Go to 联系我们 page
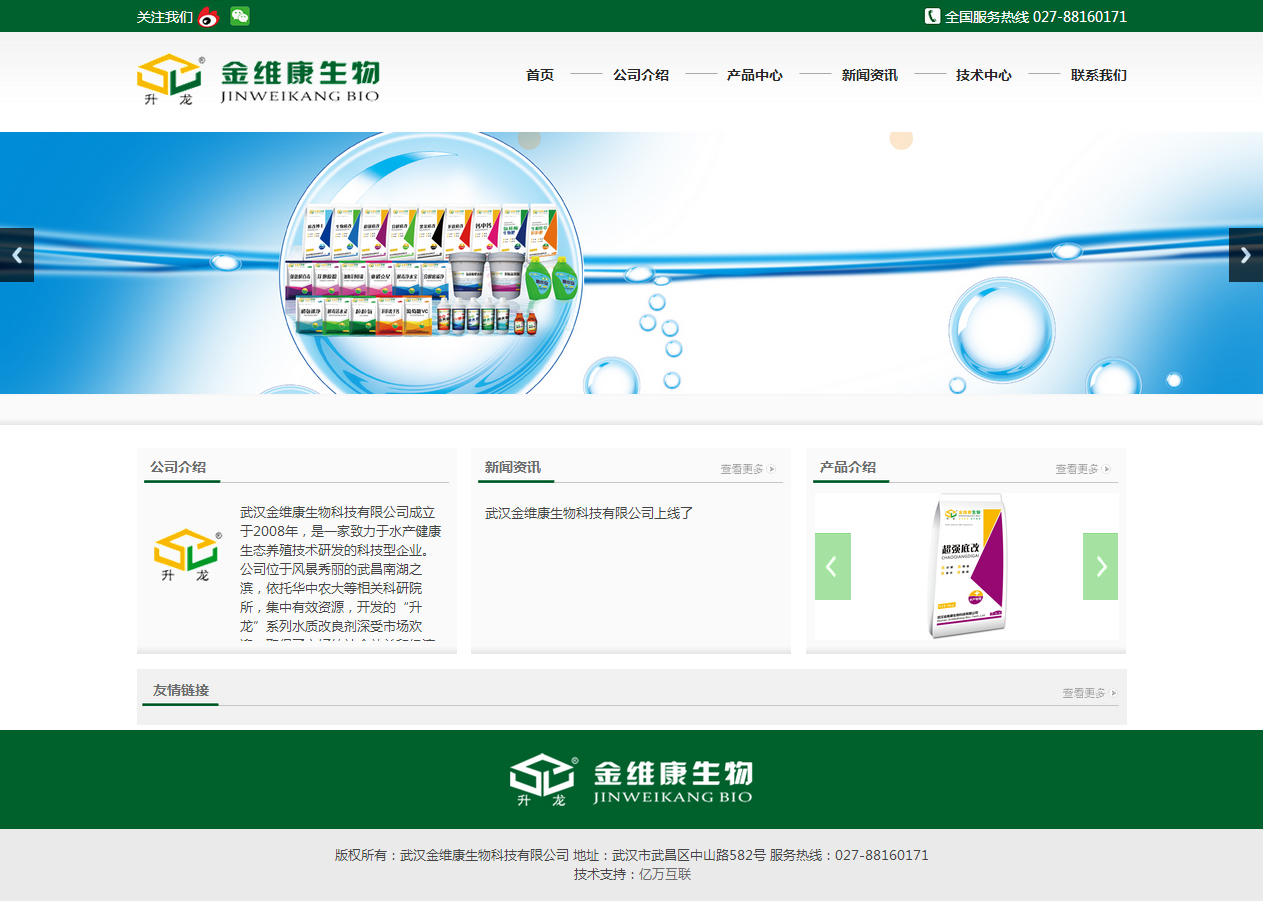Viewport: 1263px width, 901px height. (x=1098, y=75)
